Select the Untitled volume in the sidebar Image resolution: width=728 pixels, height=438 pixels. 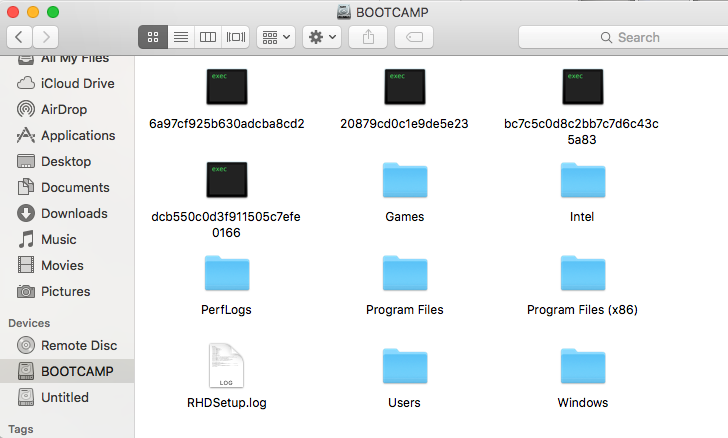[x=67, y=397]
